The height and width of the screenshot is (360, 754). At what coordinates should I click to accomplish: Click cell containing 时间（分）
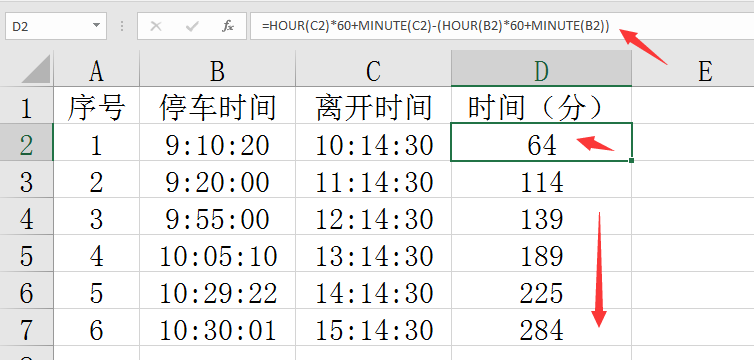coord(541,105)
